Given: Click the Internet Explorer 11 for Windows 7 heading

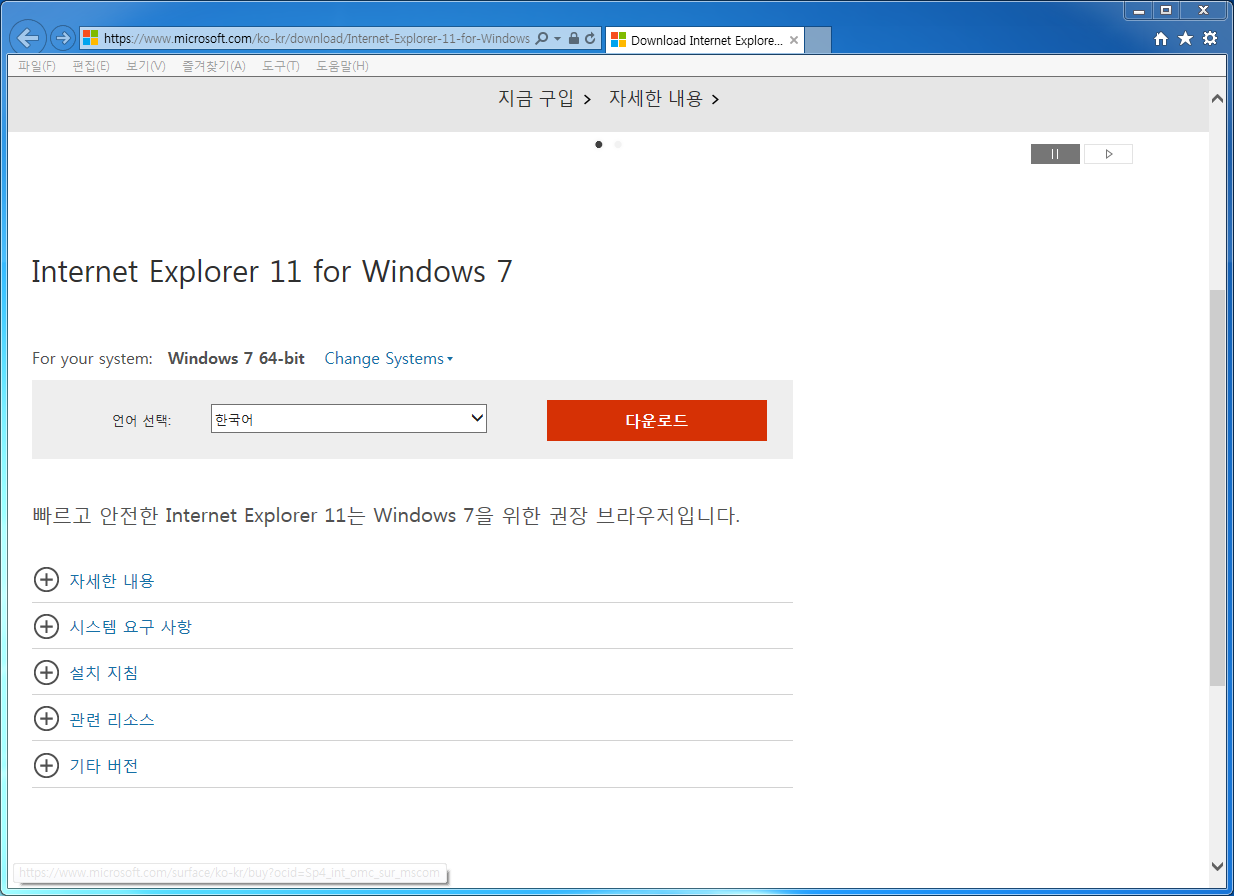Looking at the screenshot, I should pyautogui.click(x=272, y=271).
